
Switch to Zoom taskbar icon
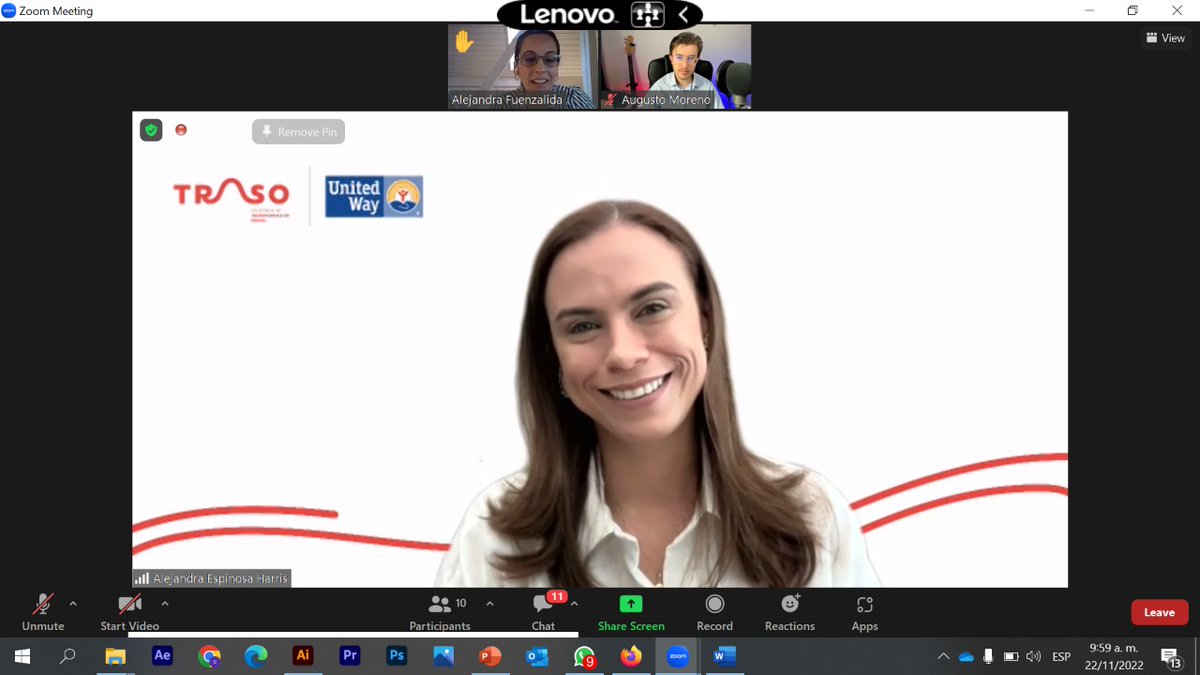(x=677, y=656)
